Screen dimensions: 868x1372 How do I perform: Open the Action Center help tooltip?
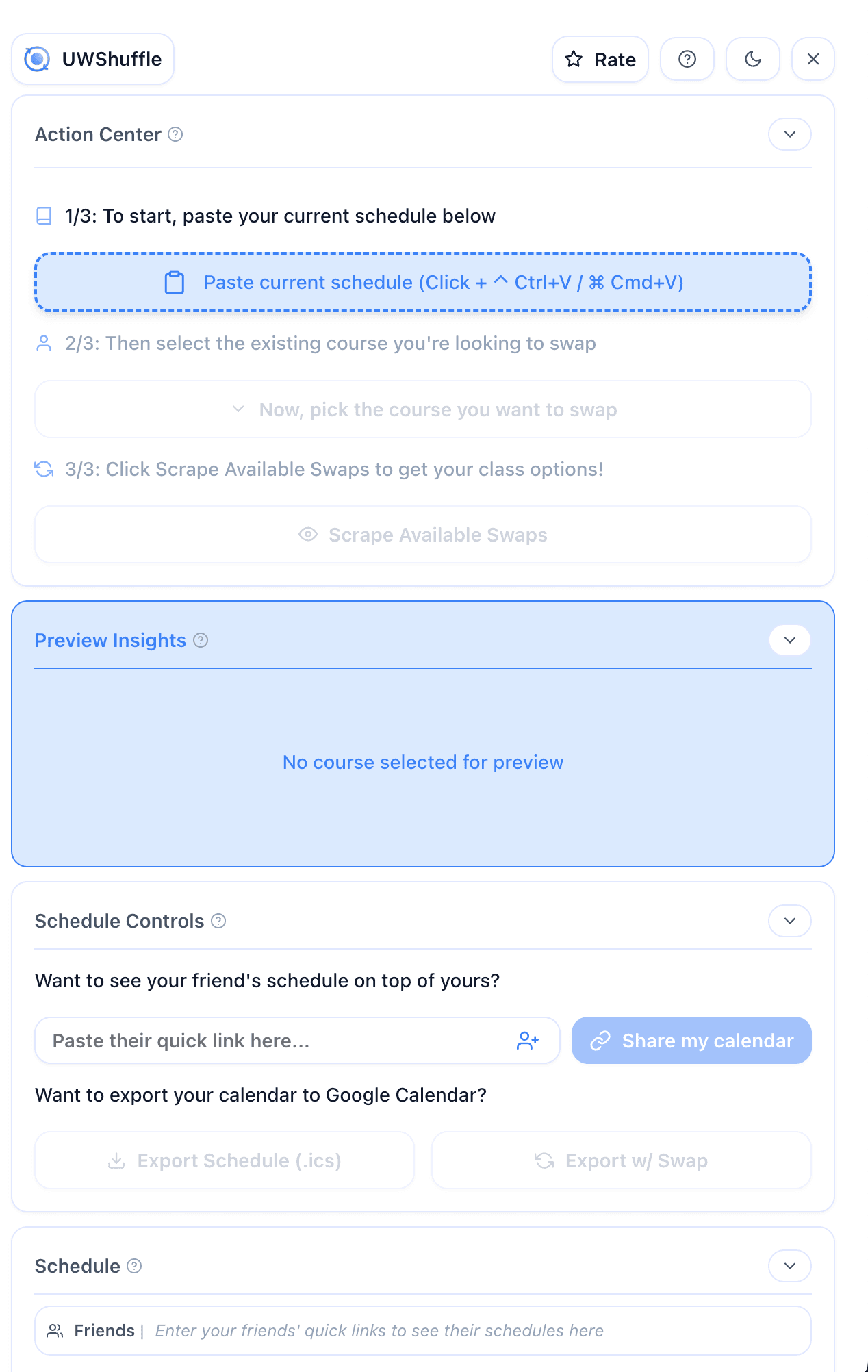coord(175,134)
